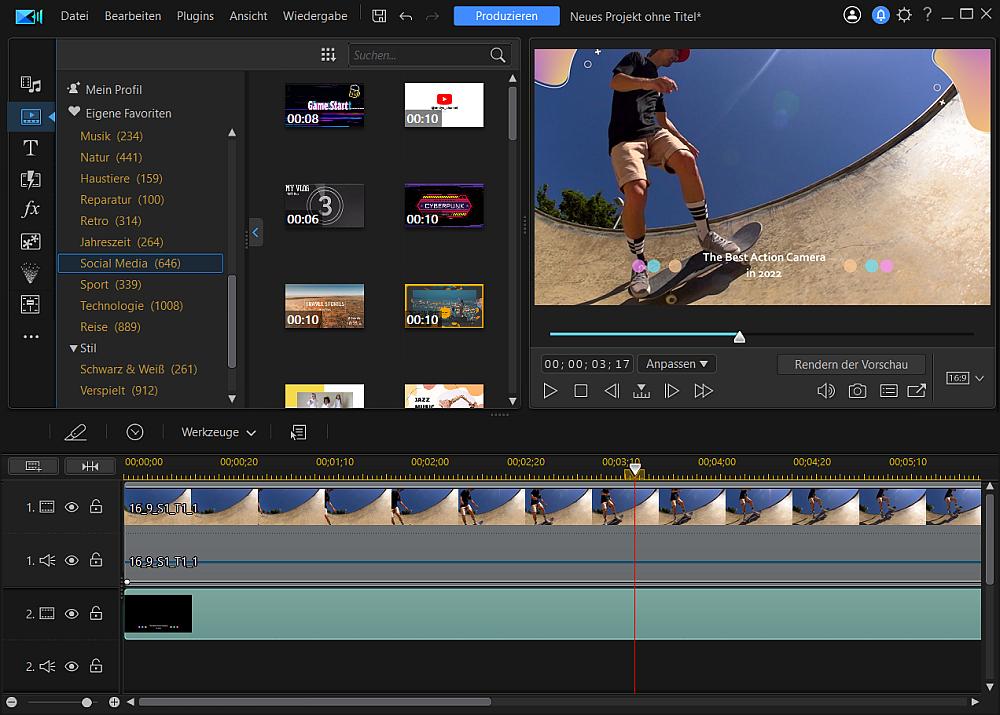Select the Game Start template thumbnail
This screenshot has height=715, width=1000.
[x=324, y=105]
